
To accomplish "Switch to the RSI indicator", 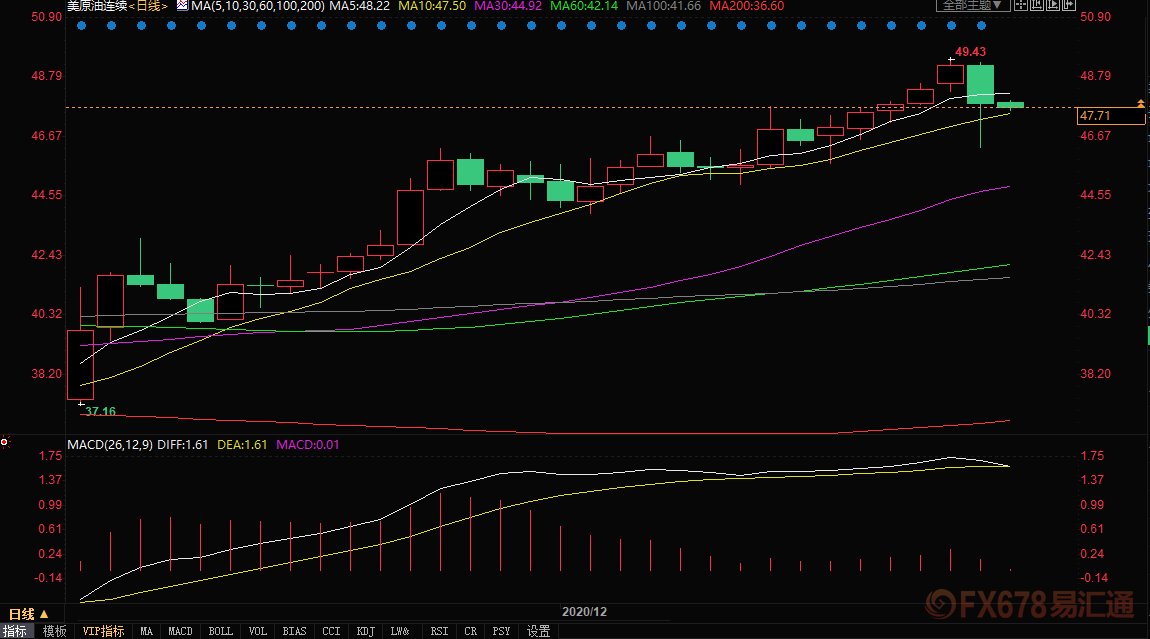I will pyautogui.click(x=439, y=631).
